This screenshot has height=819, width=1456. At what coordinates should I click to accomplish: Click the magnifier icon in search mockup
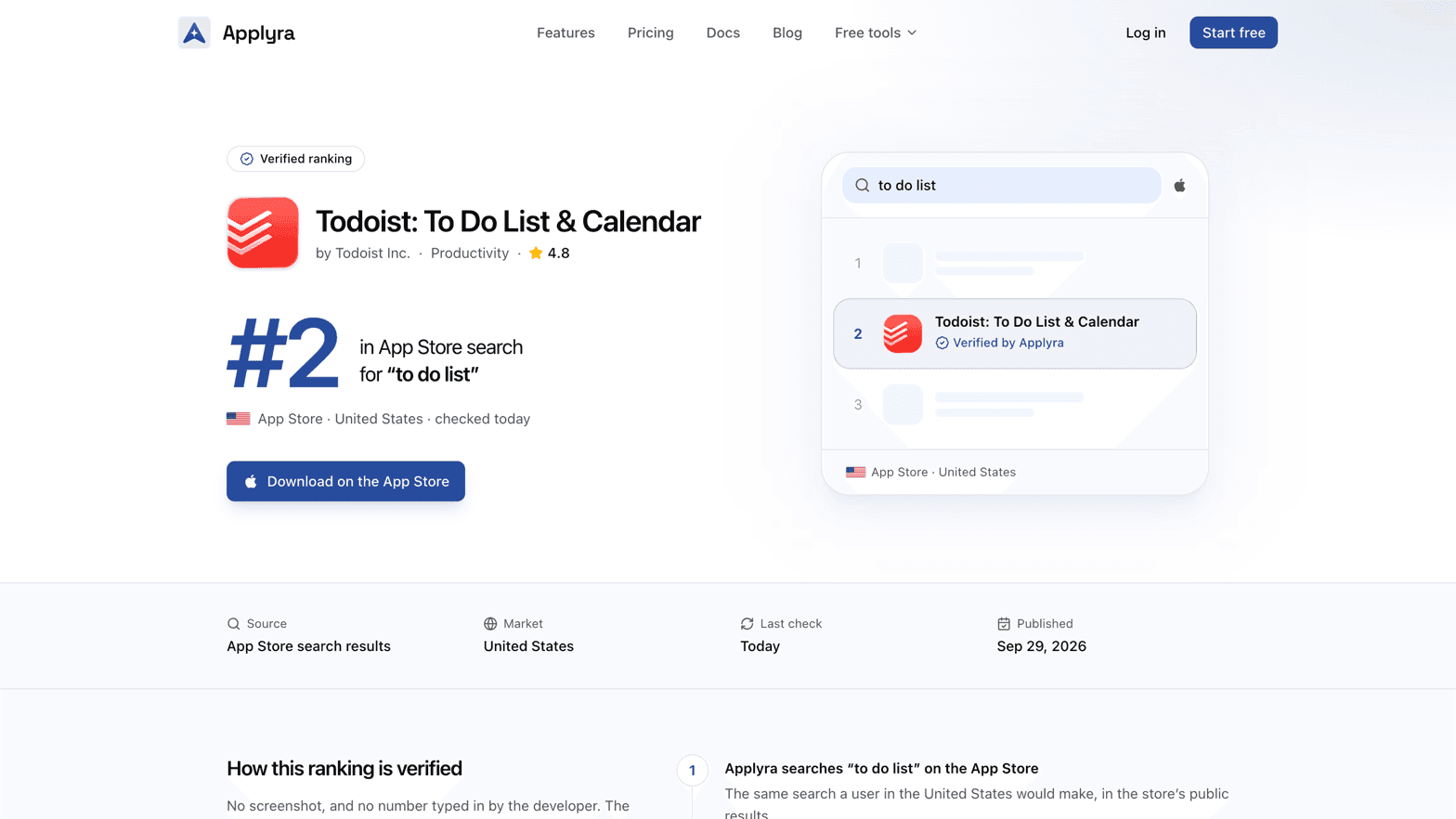862,186
